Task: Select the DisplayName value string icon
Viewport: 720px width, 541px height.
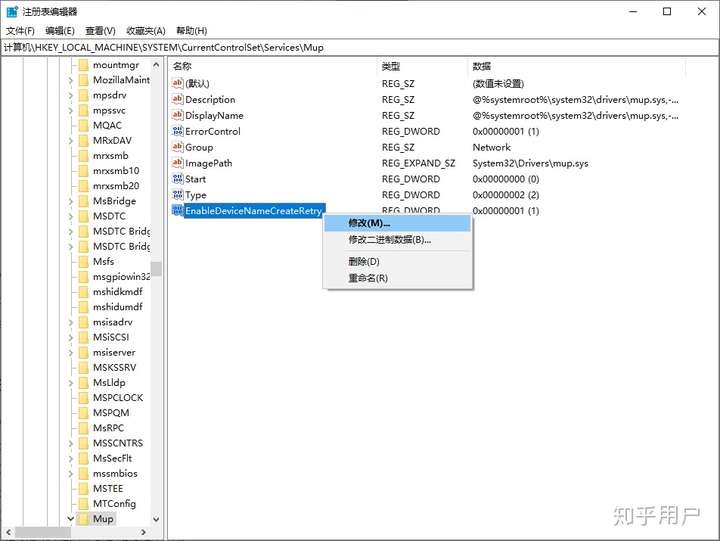Action: click(x=177, y=115)
